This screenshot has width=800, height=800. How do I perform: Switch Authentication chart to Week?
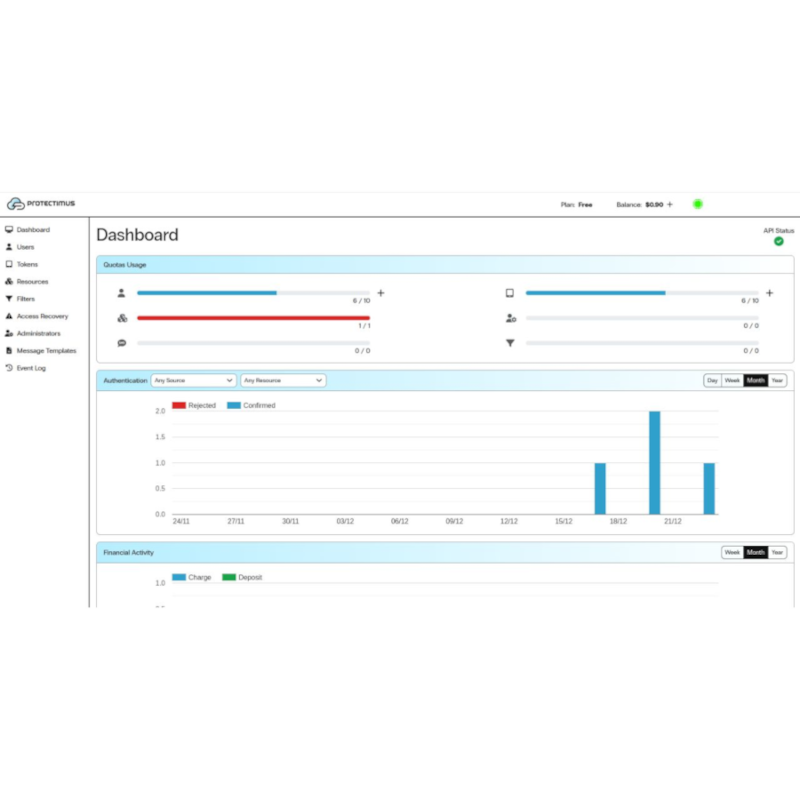pos(732,381)
